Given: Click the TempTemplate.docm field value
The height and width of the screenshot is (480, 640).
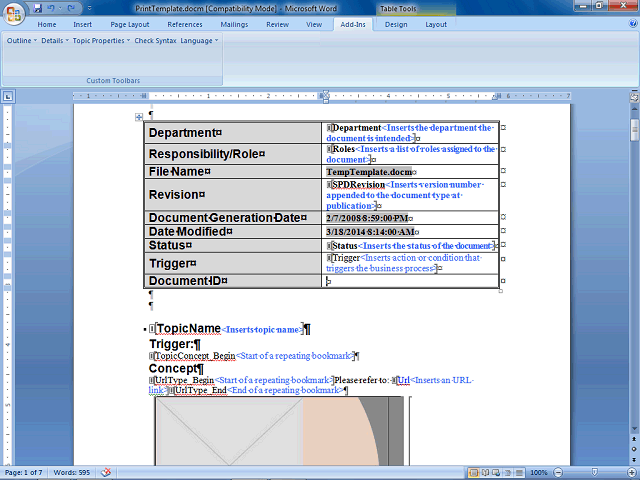Looking at the screenshot, I should pos(369,172).
